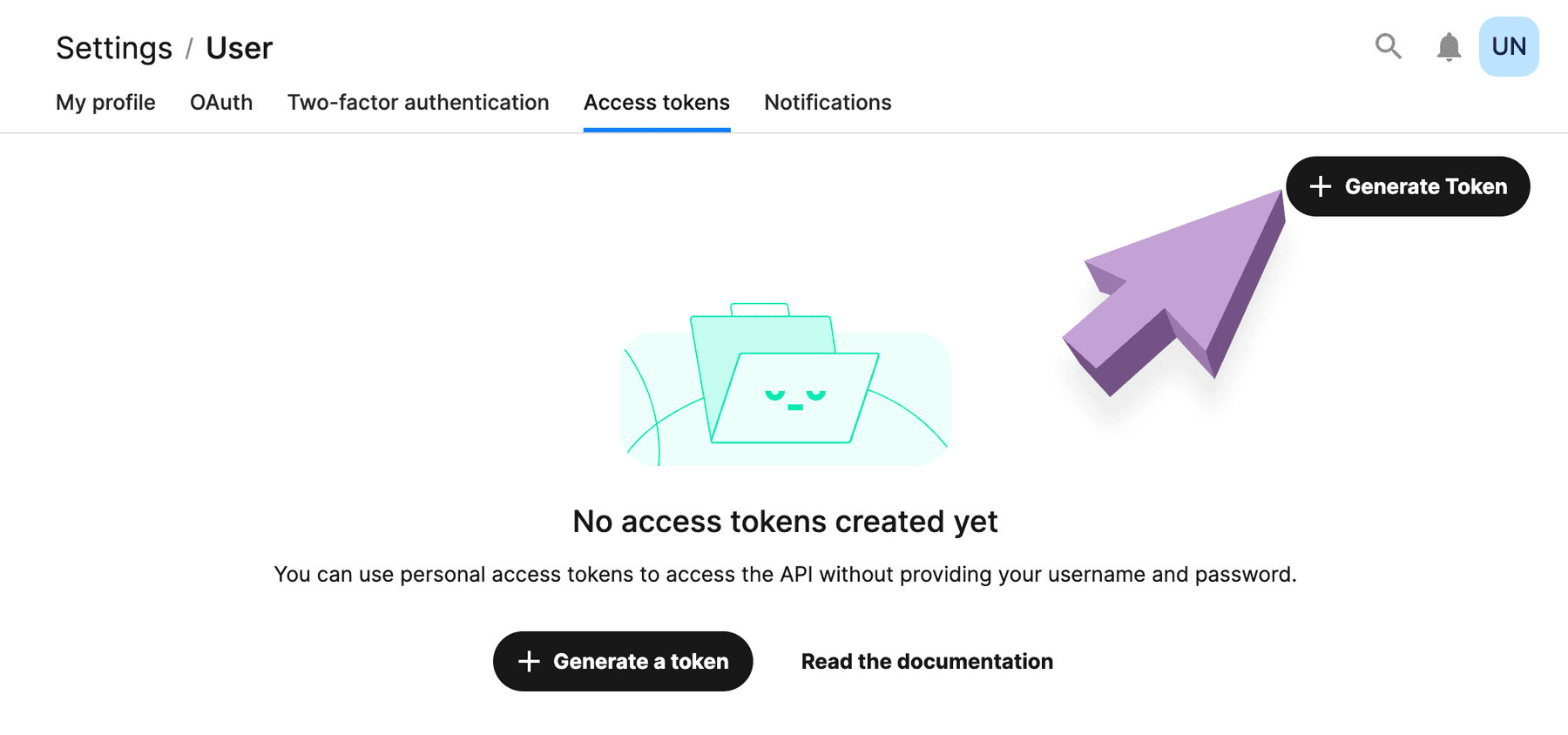Click the plus icon in Generate a token
Viewport: 1568px width, 735px height.
529,662
